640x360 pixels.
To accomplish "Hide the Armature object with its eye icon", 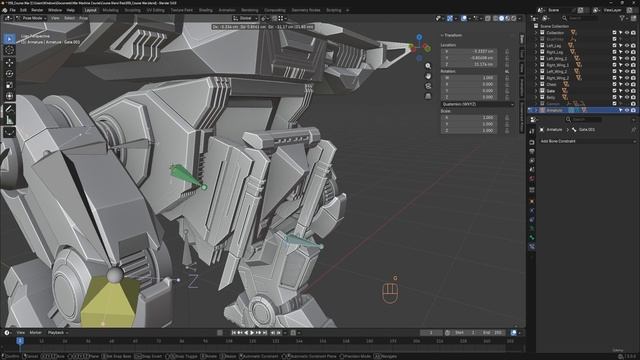I will [x=627, y=110].
